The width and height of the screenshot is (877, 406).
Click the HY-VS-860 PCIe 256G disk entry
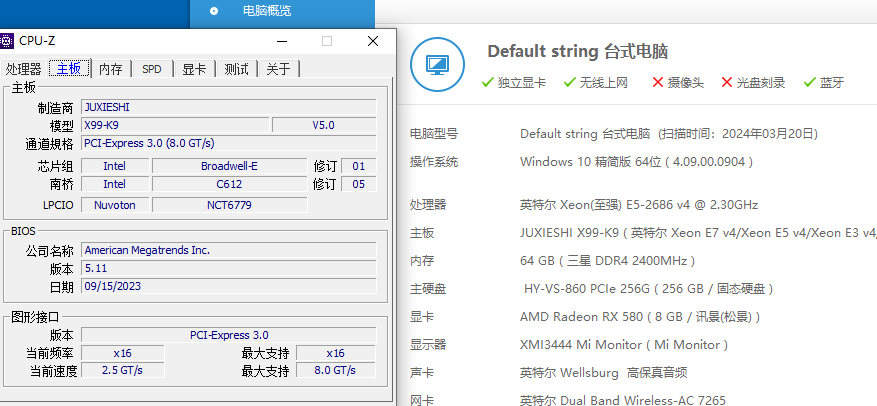649,289
